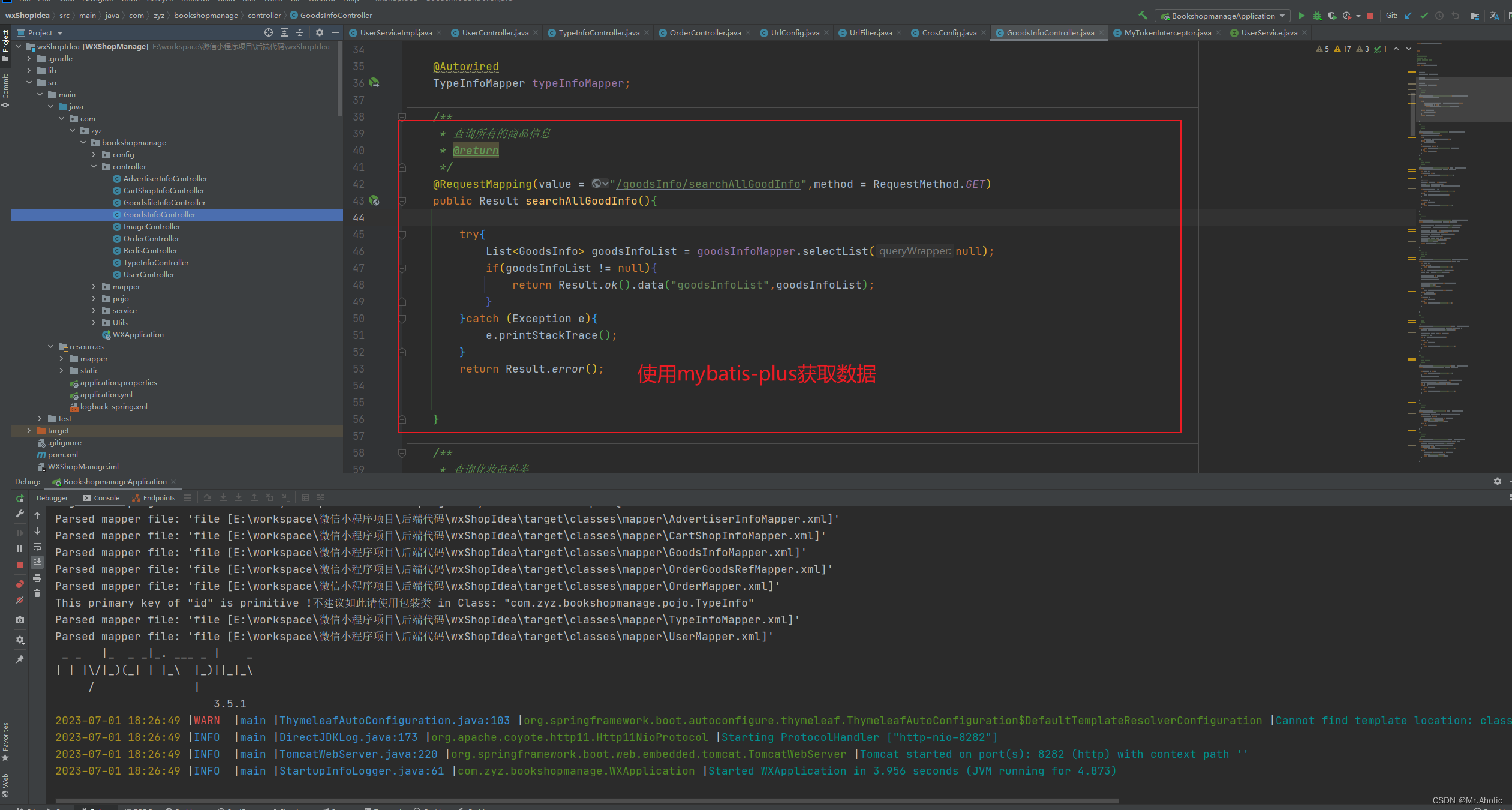Build project with the hammer icon
The height and width of the screenshot is (810, 1512).
1143,16
